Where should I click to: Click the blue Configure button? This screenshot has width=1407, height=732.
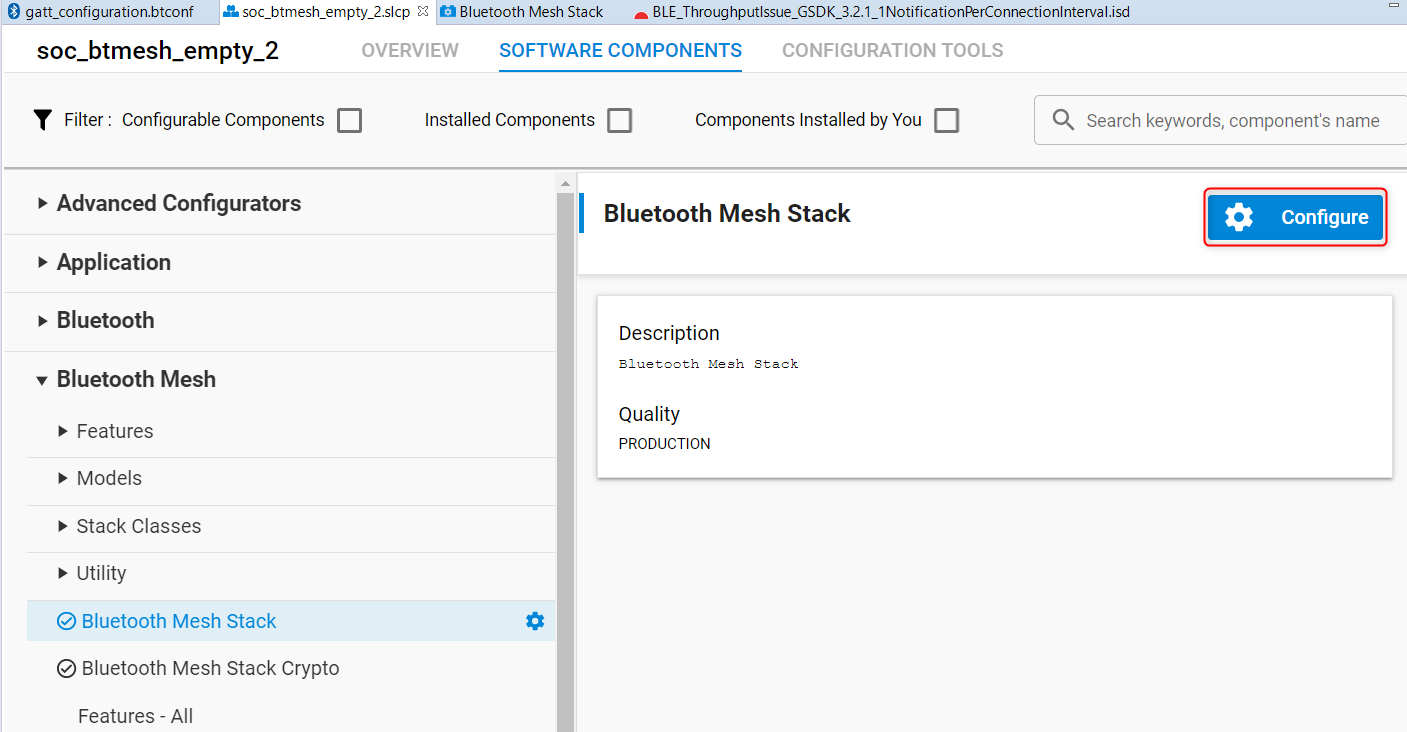pos(1295,217)
